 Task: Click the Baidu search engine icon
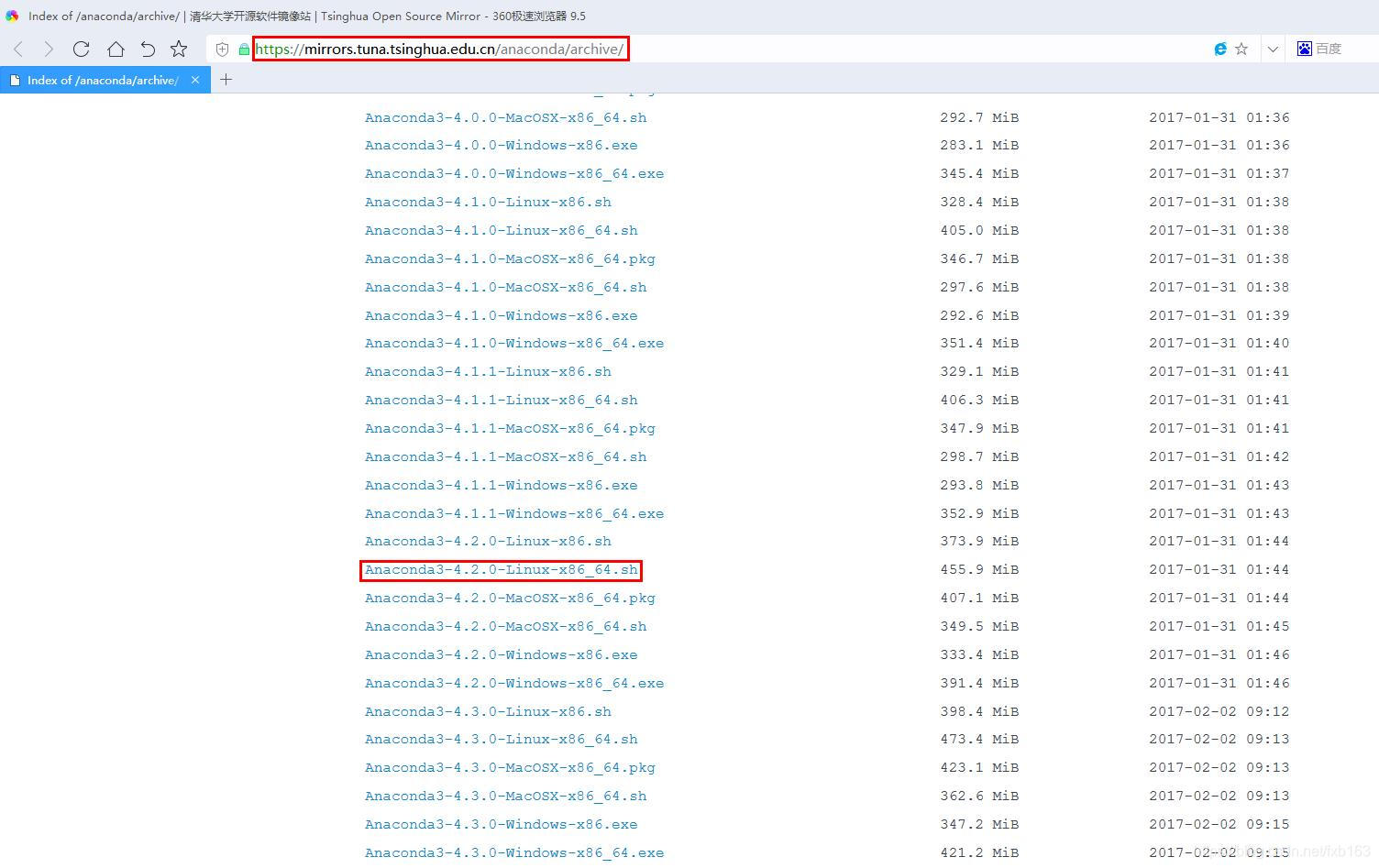click(x=1305, y=49)
